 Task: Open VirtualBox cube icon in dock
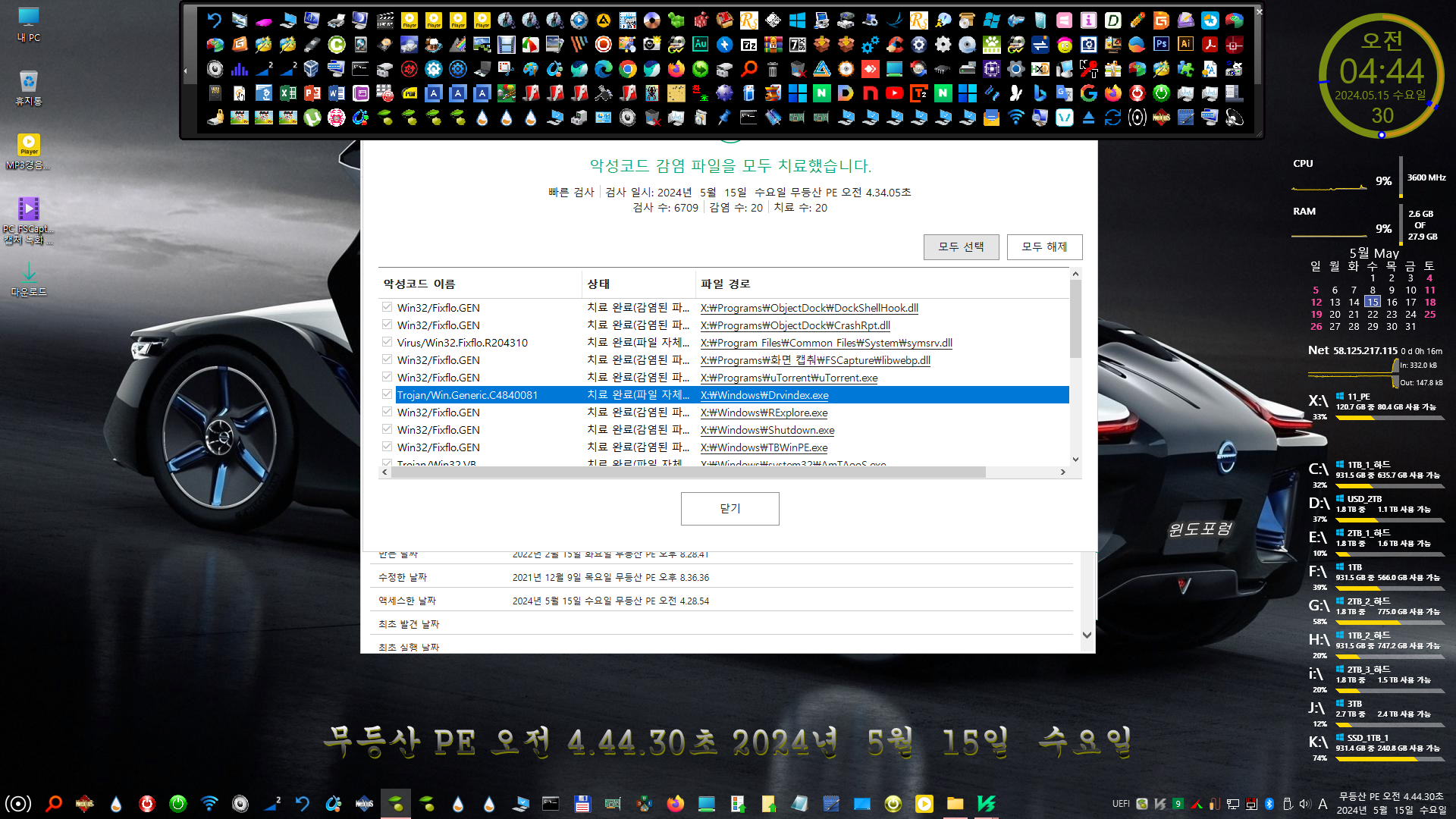(x=311, y=69)
